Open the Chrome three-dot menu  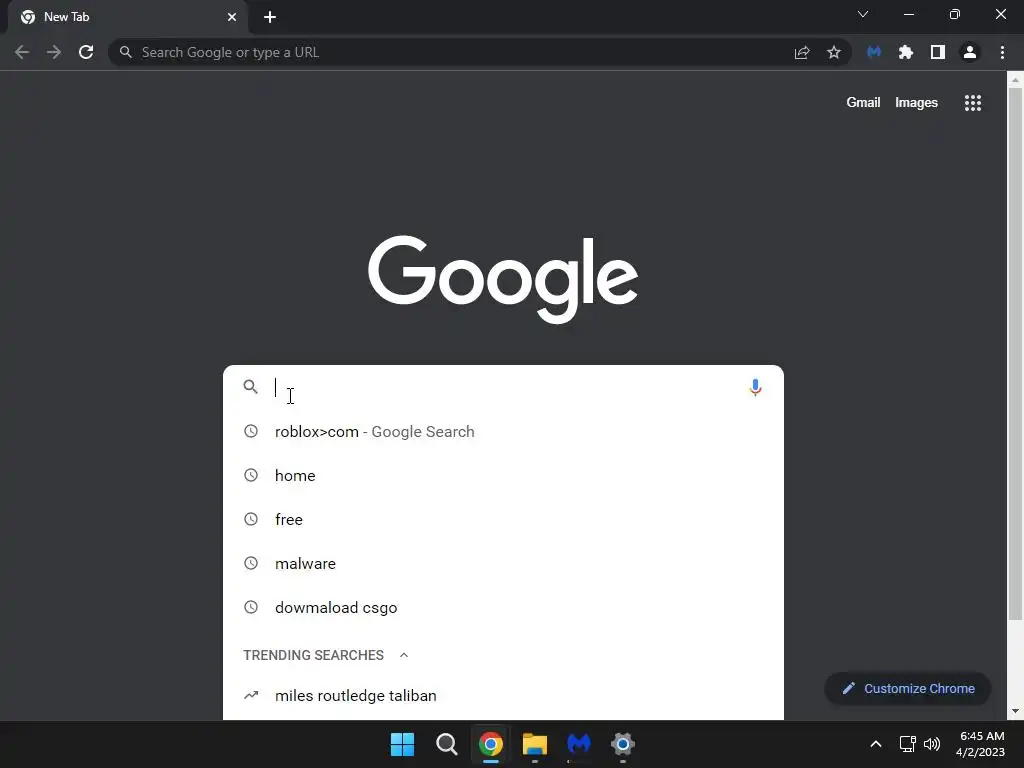coord(1002,52)
